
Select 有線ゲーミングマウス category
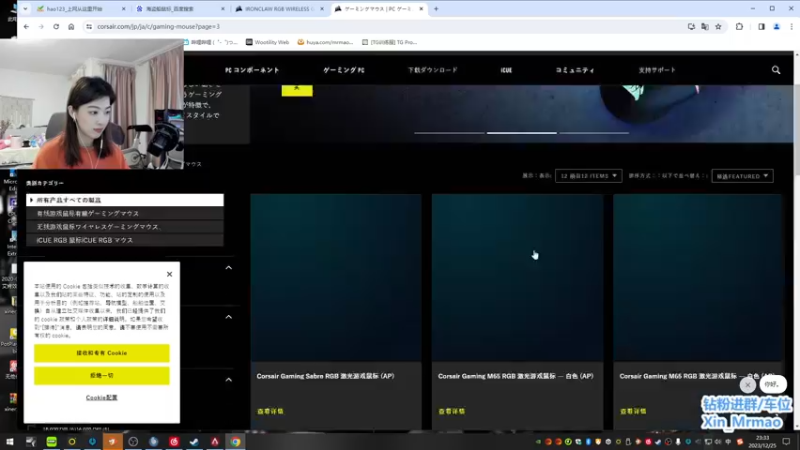coord(125,213)
